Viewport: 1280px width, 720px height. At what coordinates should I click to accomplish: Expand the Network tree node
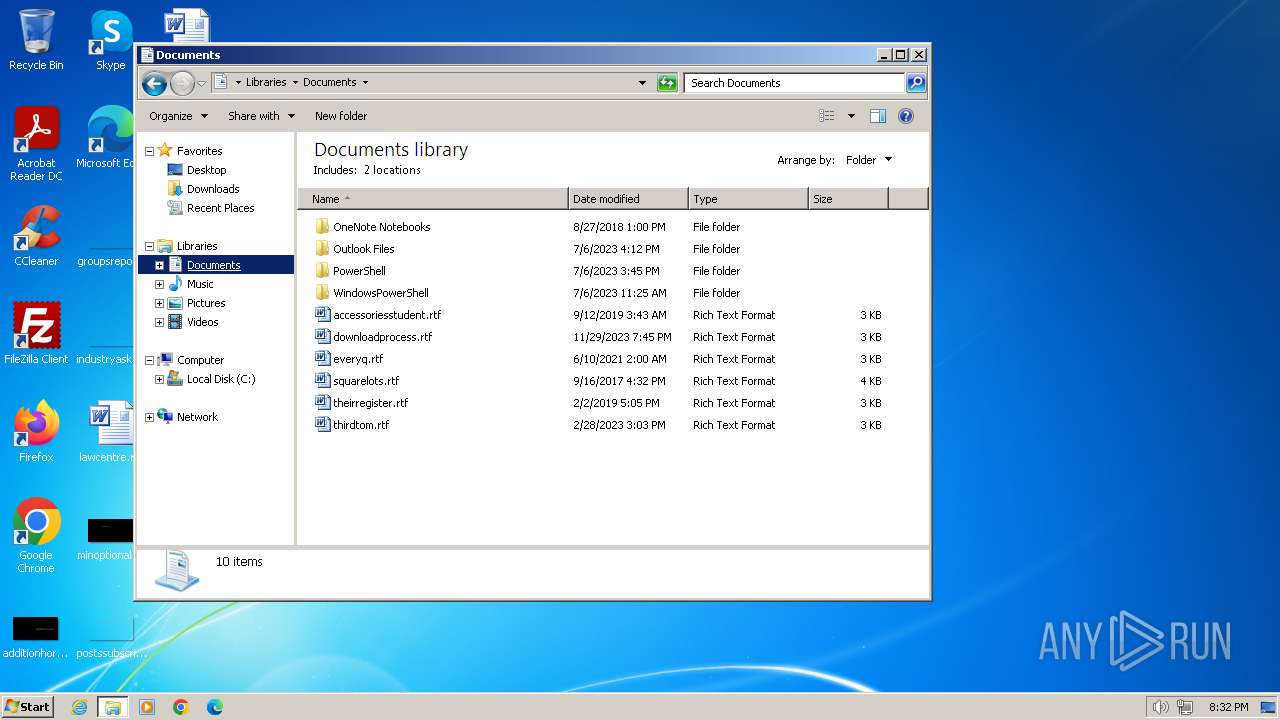coord(150,417)
